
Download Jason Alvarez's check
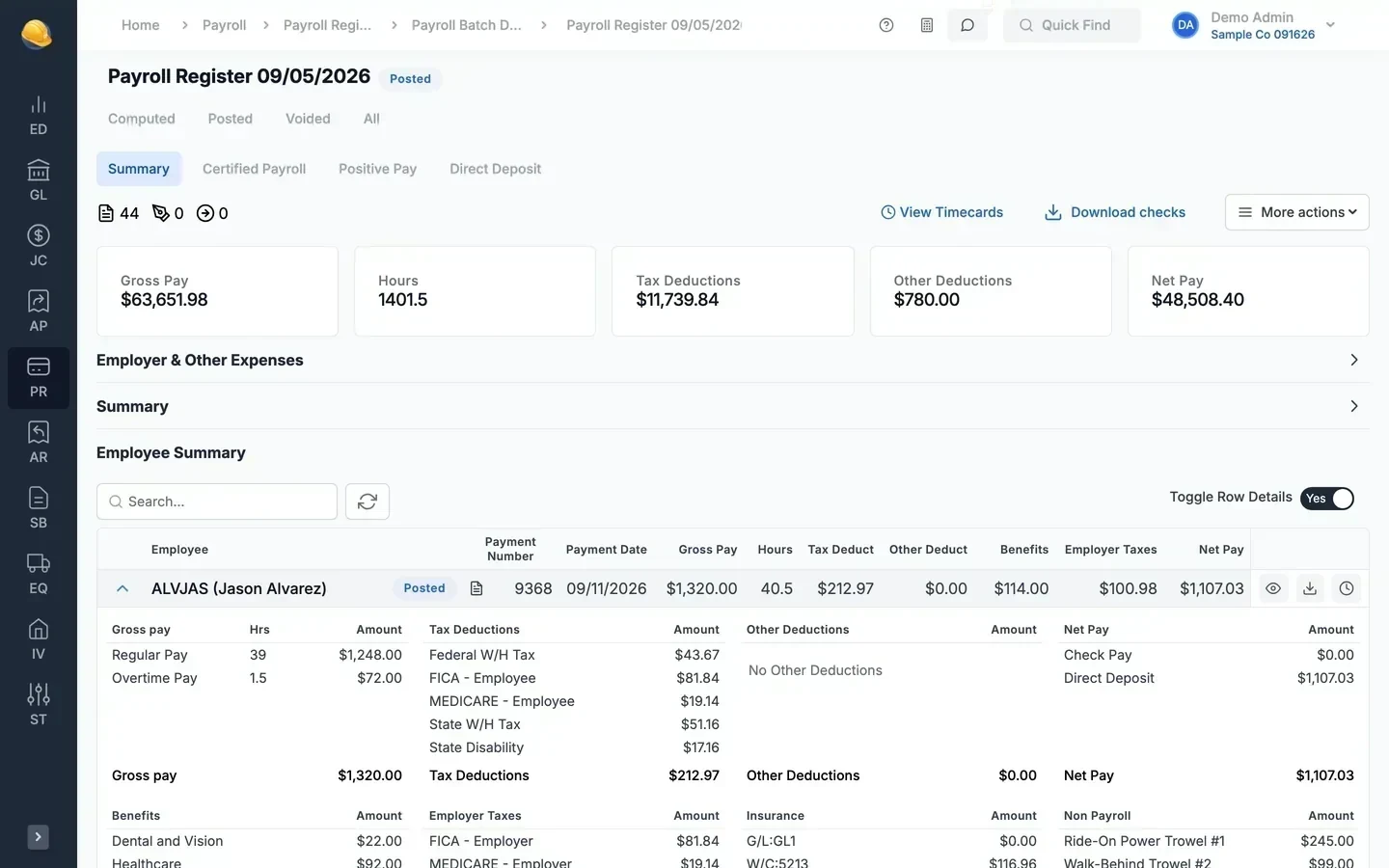coord(1310,588)
